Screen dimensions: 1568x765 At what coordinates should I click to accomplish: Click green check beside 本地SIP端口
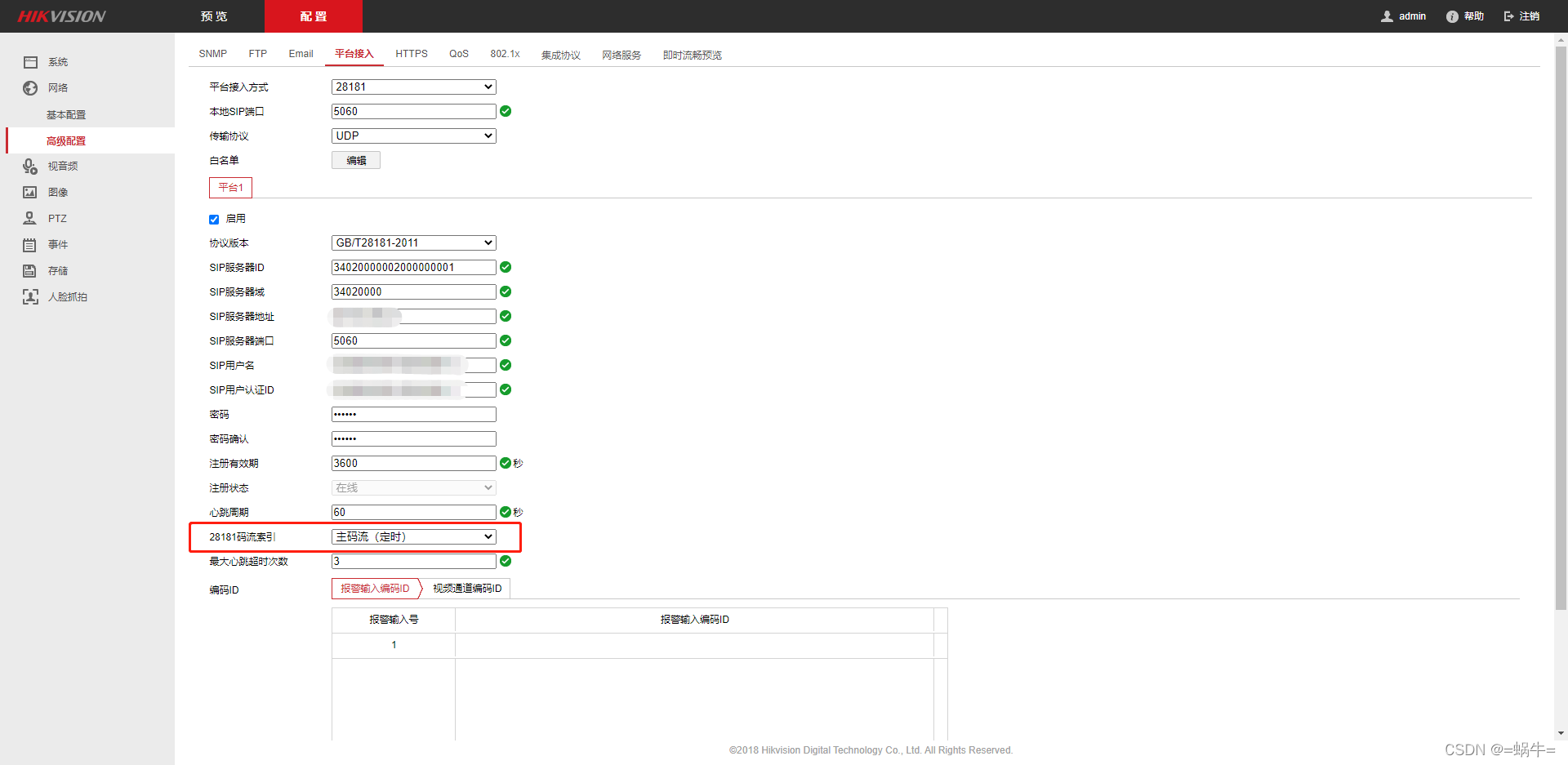coord(506,111)
